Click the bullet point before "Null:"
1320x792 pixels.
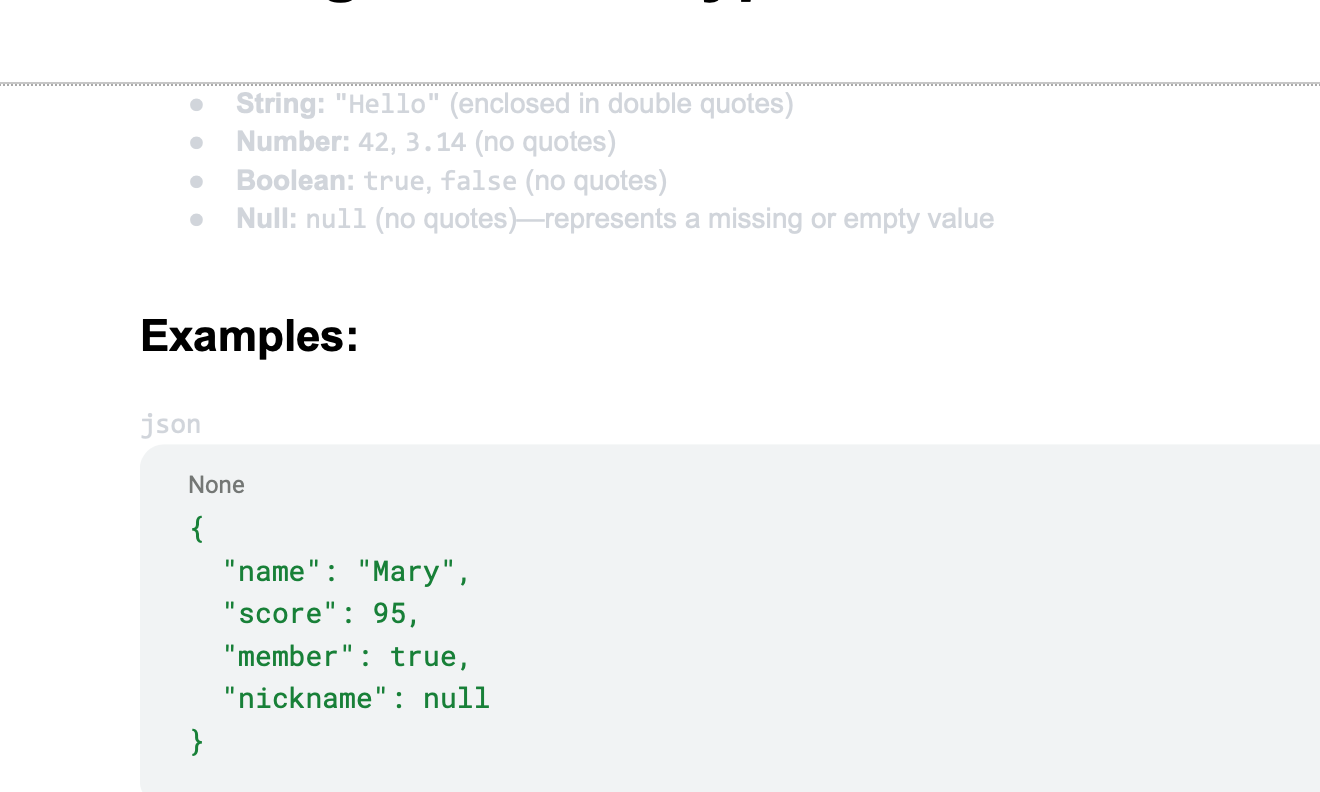click(x=197, y=219)
